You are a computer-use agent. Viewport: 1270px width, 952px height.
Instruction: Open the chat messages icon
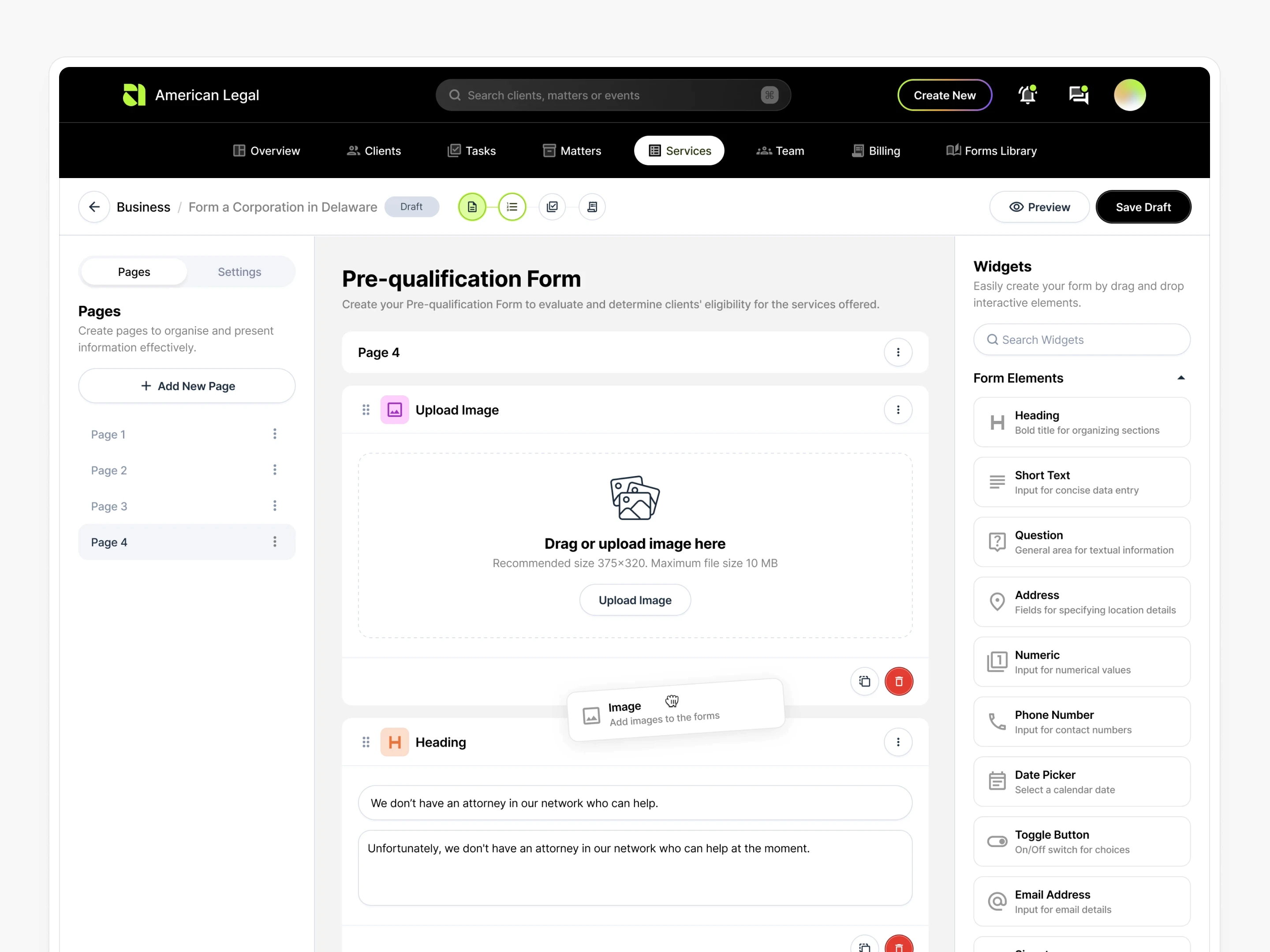[x=1078, y=95]
